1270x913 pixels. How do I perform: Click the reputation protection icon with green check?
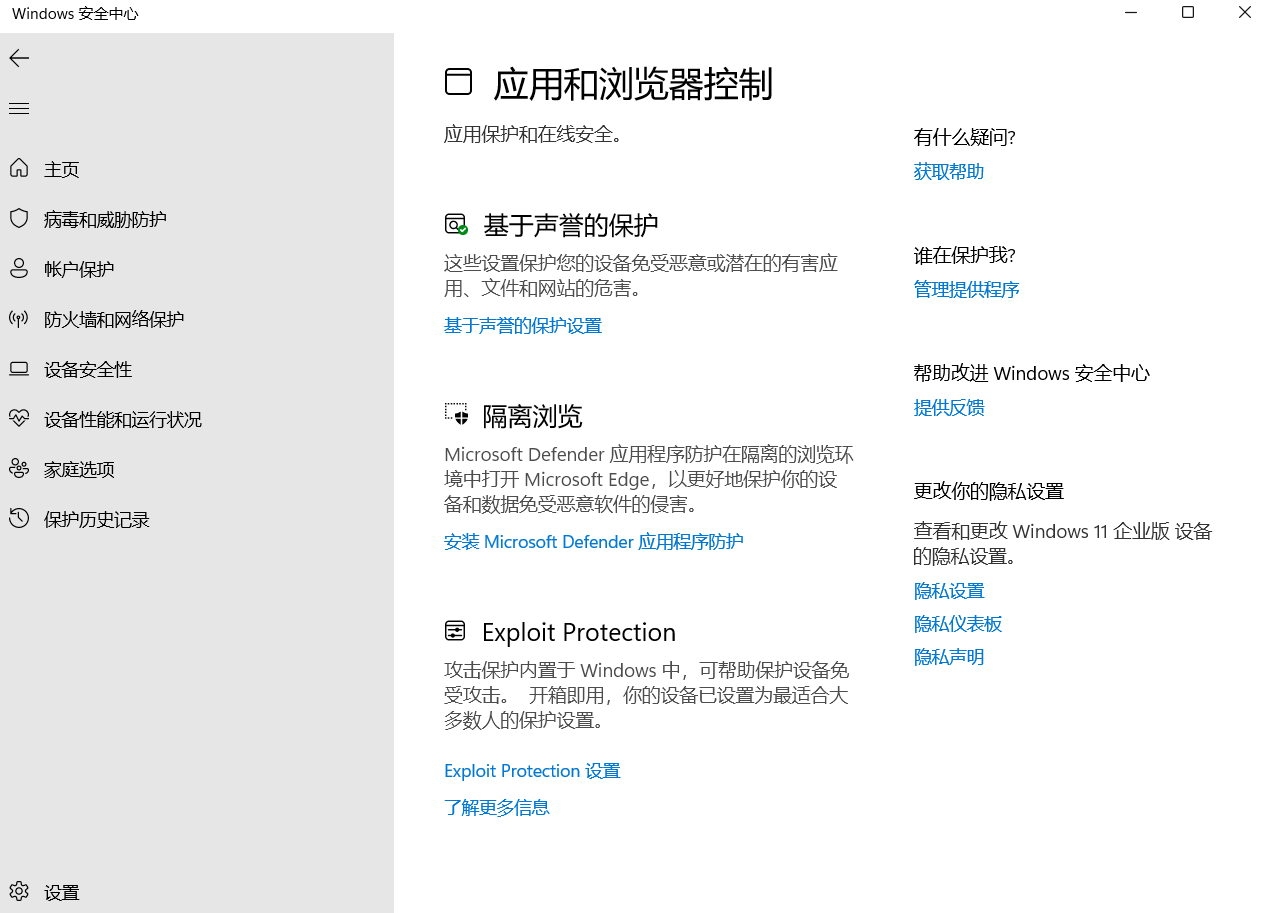[x=456, y=224]
